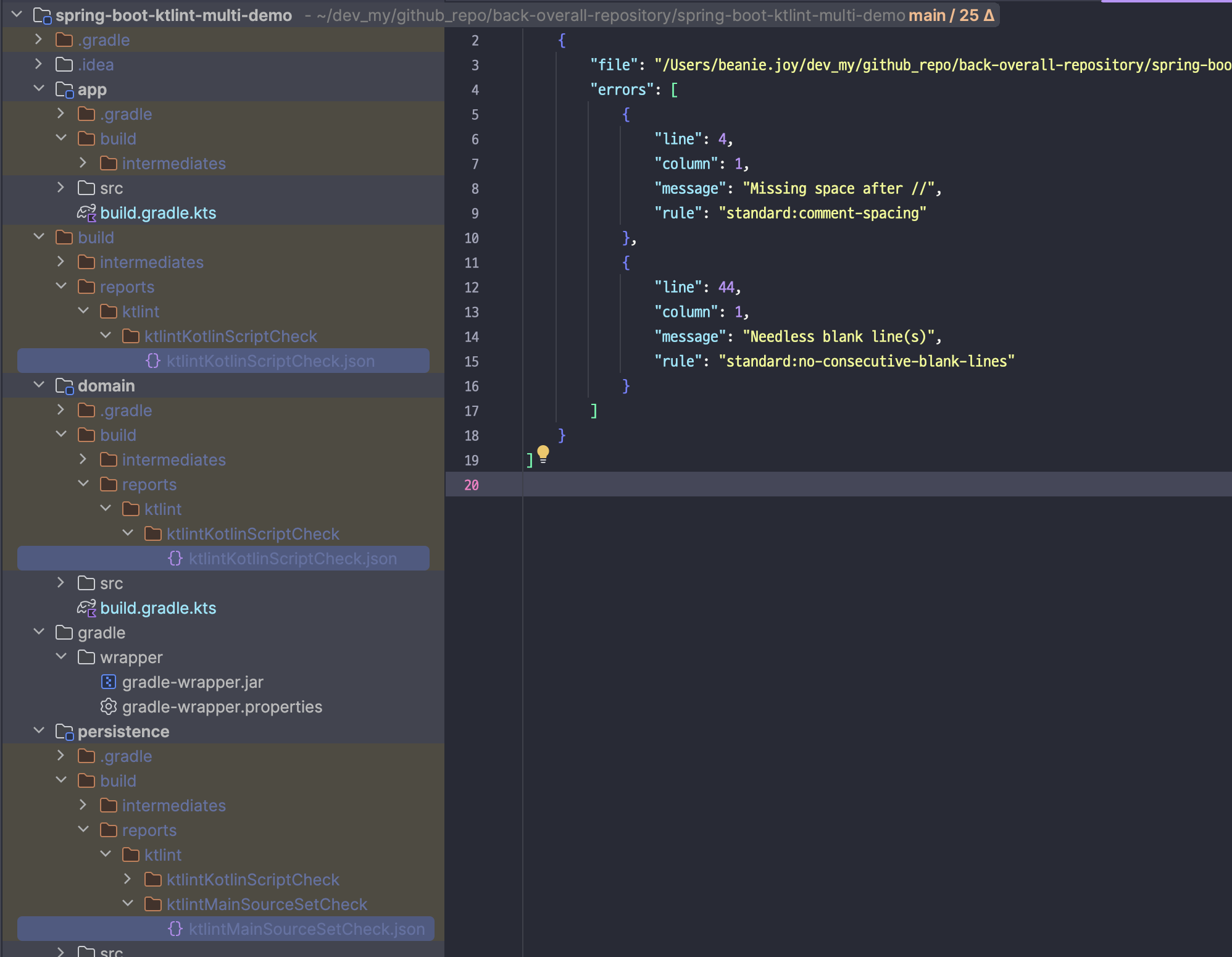
Task: Select the ktlintMainSourceSetCheck.json file
Action: pos(307,928)
